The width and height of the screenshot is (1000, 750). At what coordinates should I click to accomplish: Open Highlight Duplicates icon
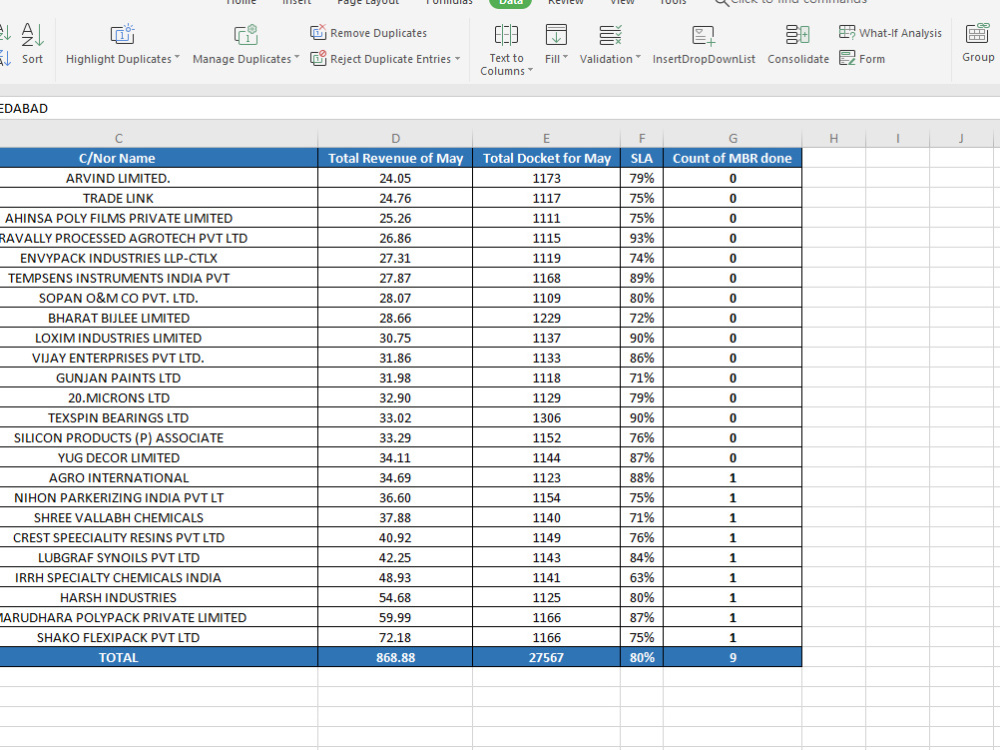click(122, 34)
